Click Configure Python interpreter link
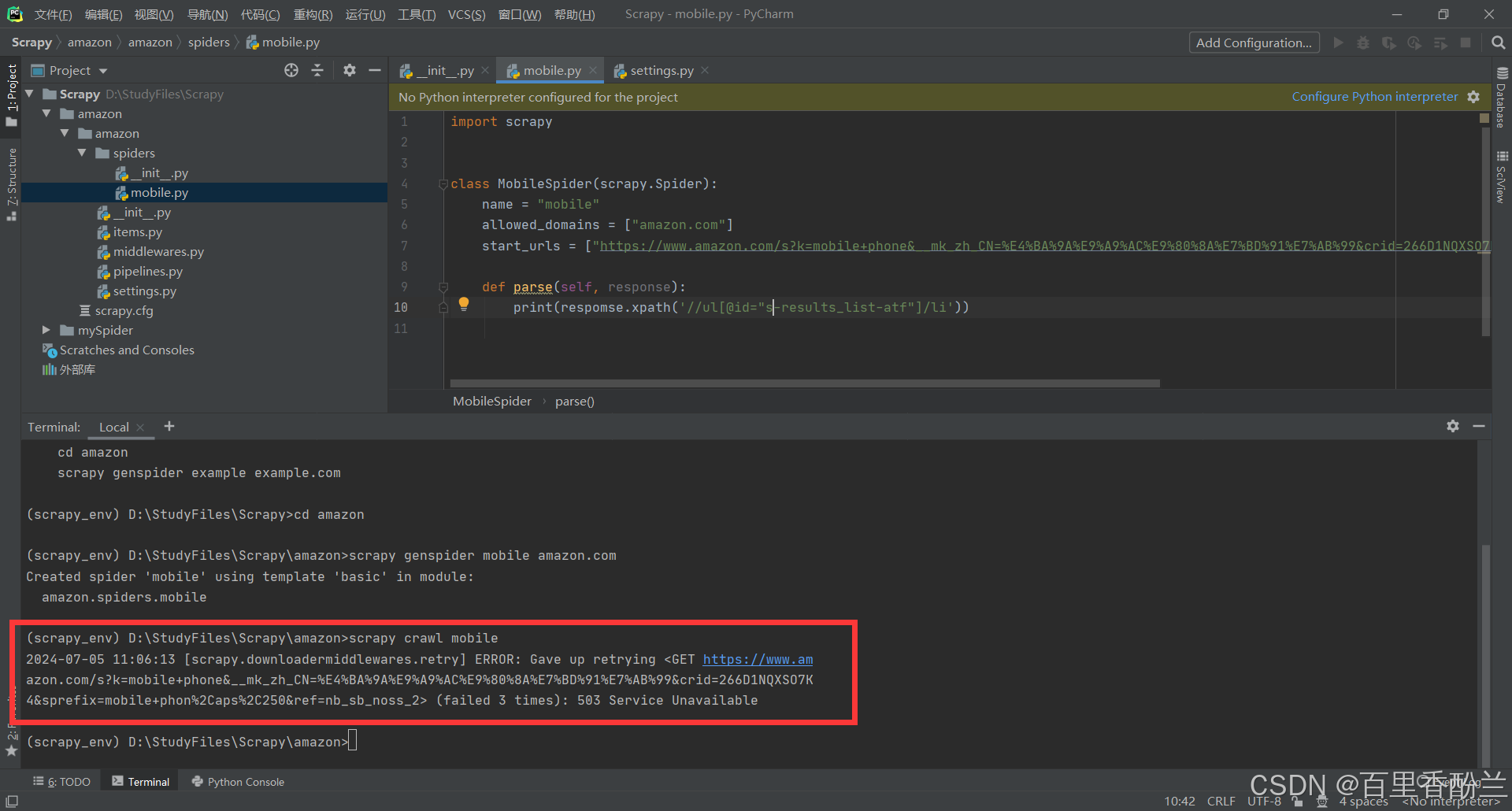This screenshot has width=1512, height=811. [x=1375, y=96]
